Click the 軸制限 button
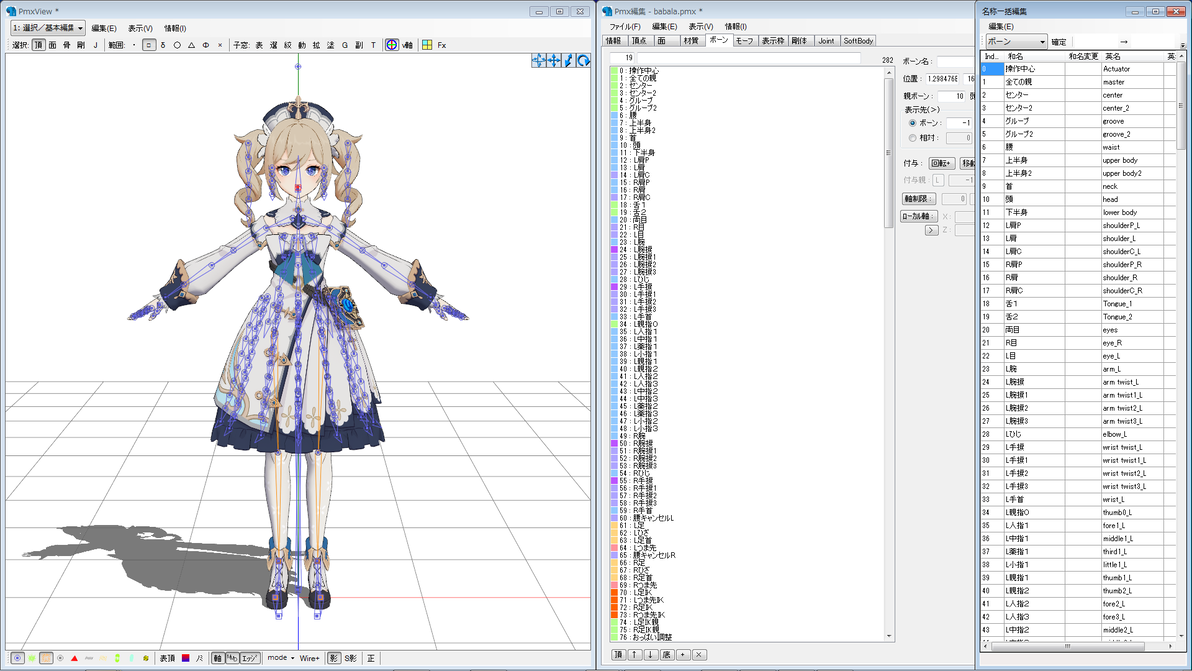This screenshot has width=1192, height=671. (x=918, y=199)
